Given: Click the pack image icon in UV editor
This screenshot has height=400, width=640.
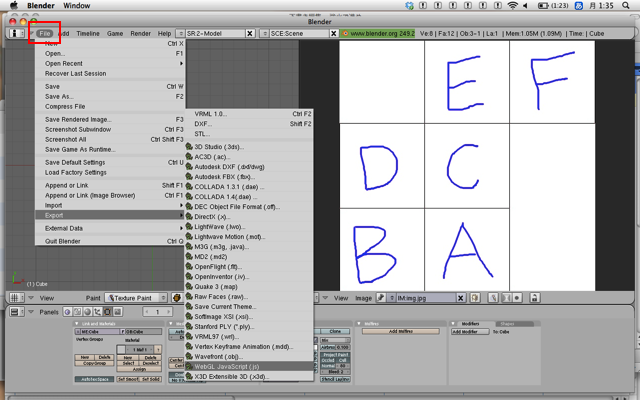Looking at the screenshot, I should pos(475,298).
